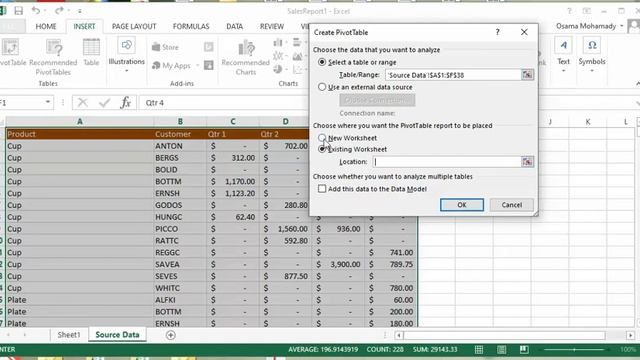Viewport: 640px width, 360px height.
Task: Click the Excel help icon in the title bar
Action: coord(569,11)
